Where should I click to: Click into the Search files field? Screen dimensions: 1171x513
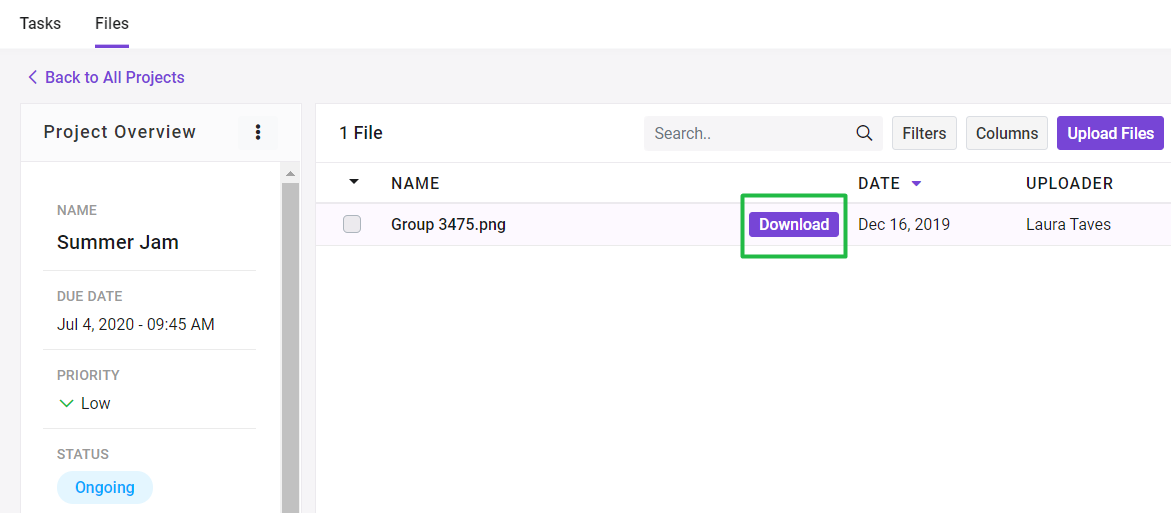tap(763, 133)
